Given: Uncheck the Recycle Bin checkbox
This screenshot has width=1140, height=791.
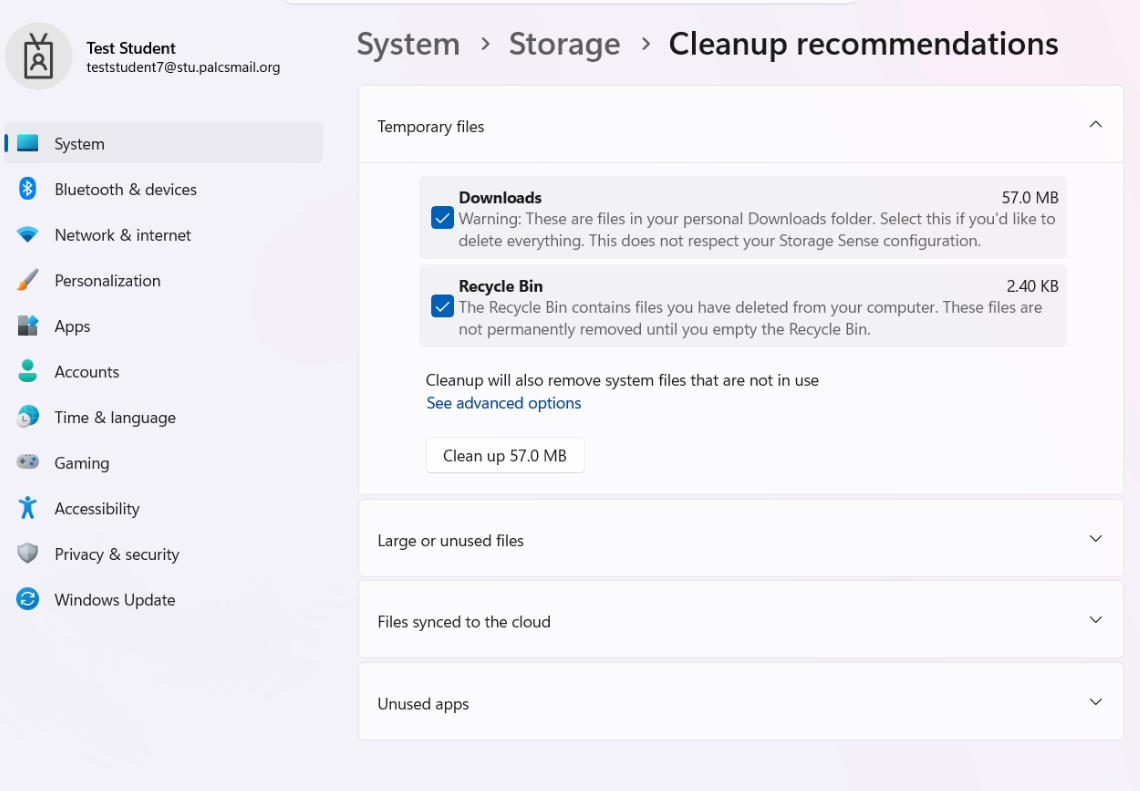Looking at the screenshot, I should pyautogui.click(x=442, y=306).
